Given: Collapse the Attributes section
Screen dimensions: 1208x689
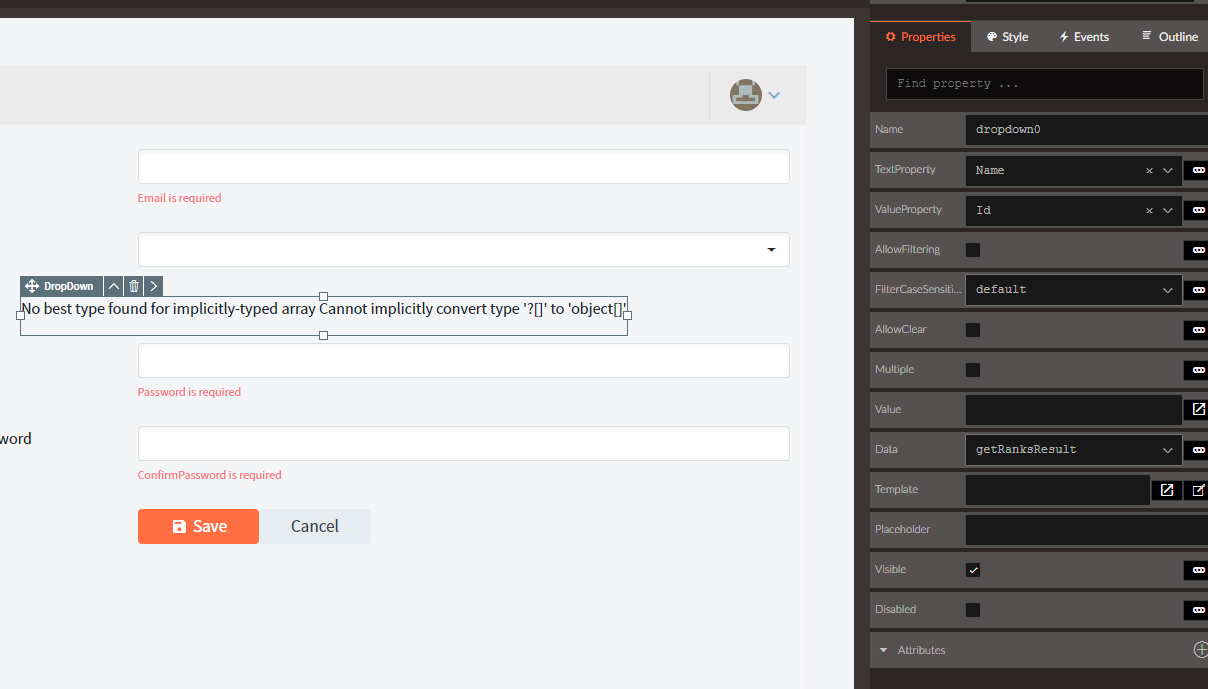Looking at the screenshot, I should (883, 650).
